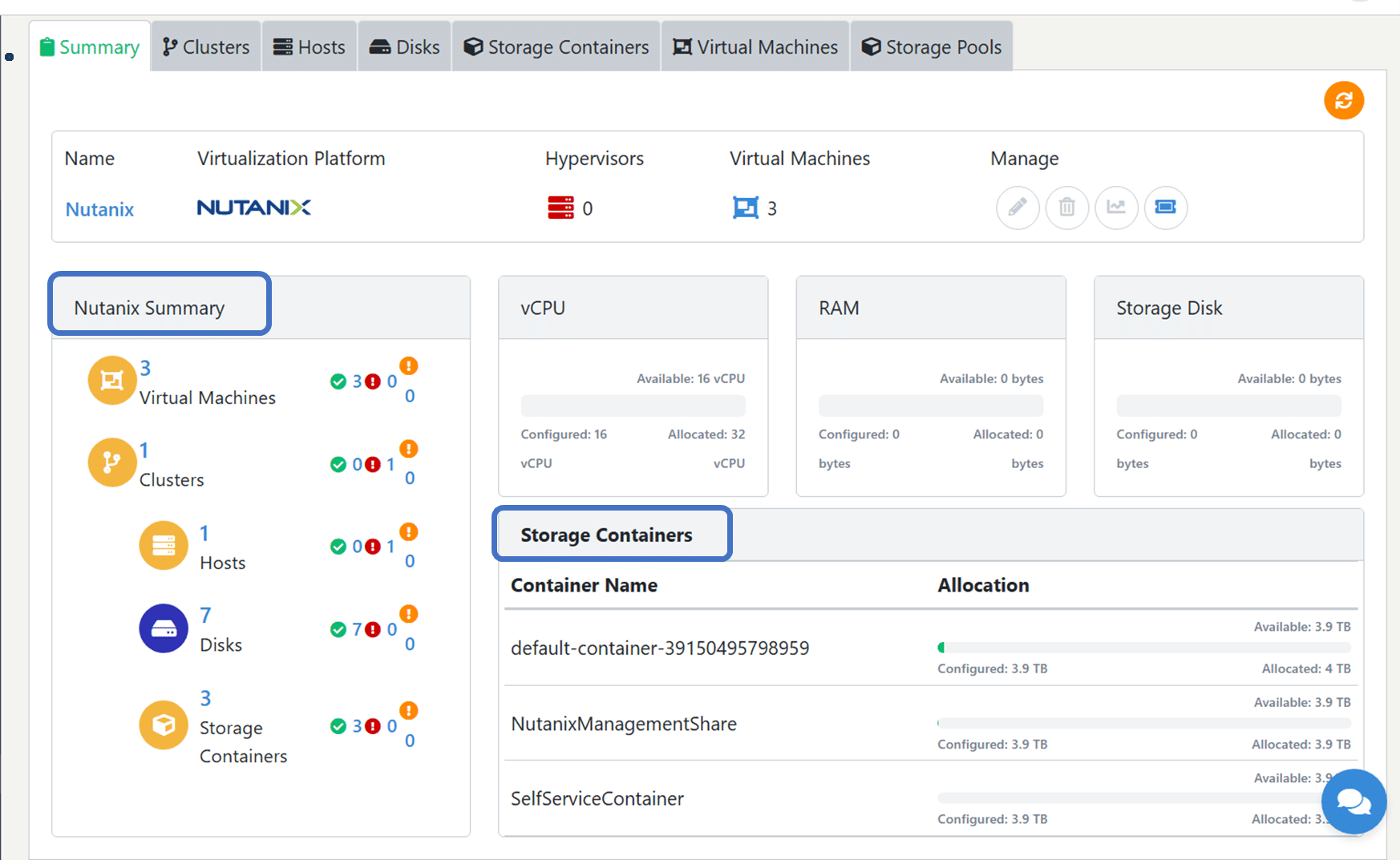Open the Summary tab
The height and width of the screenshot is (860, 1400).
pyautogui.click(x=90, y=47)
